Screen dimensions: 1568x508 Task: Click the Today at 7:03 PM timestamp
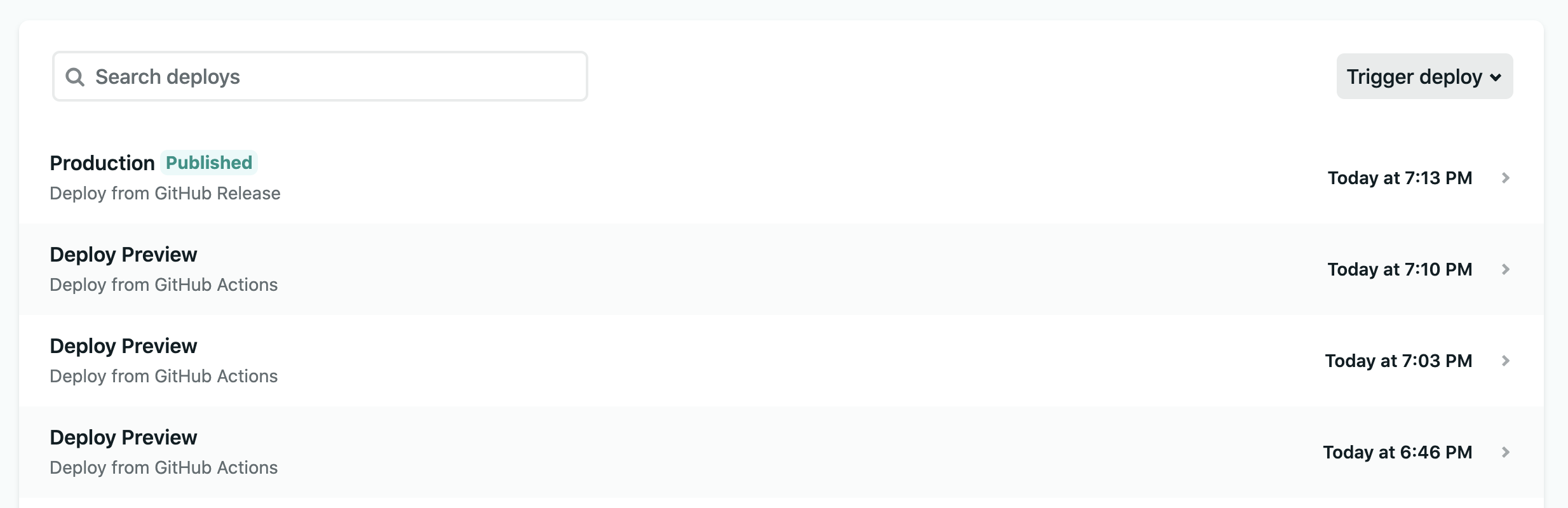click(x=1398, y=361)
